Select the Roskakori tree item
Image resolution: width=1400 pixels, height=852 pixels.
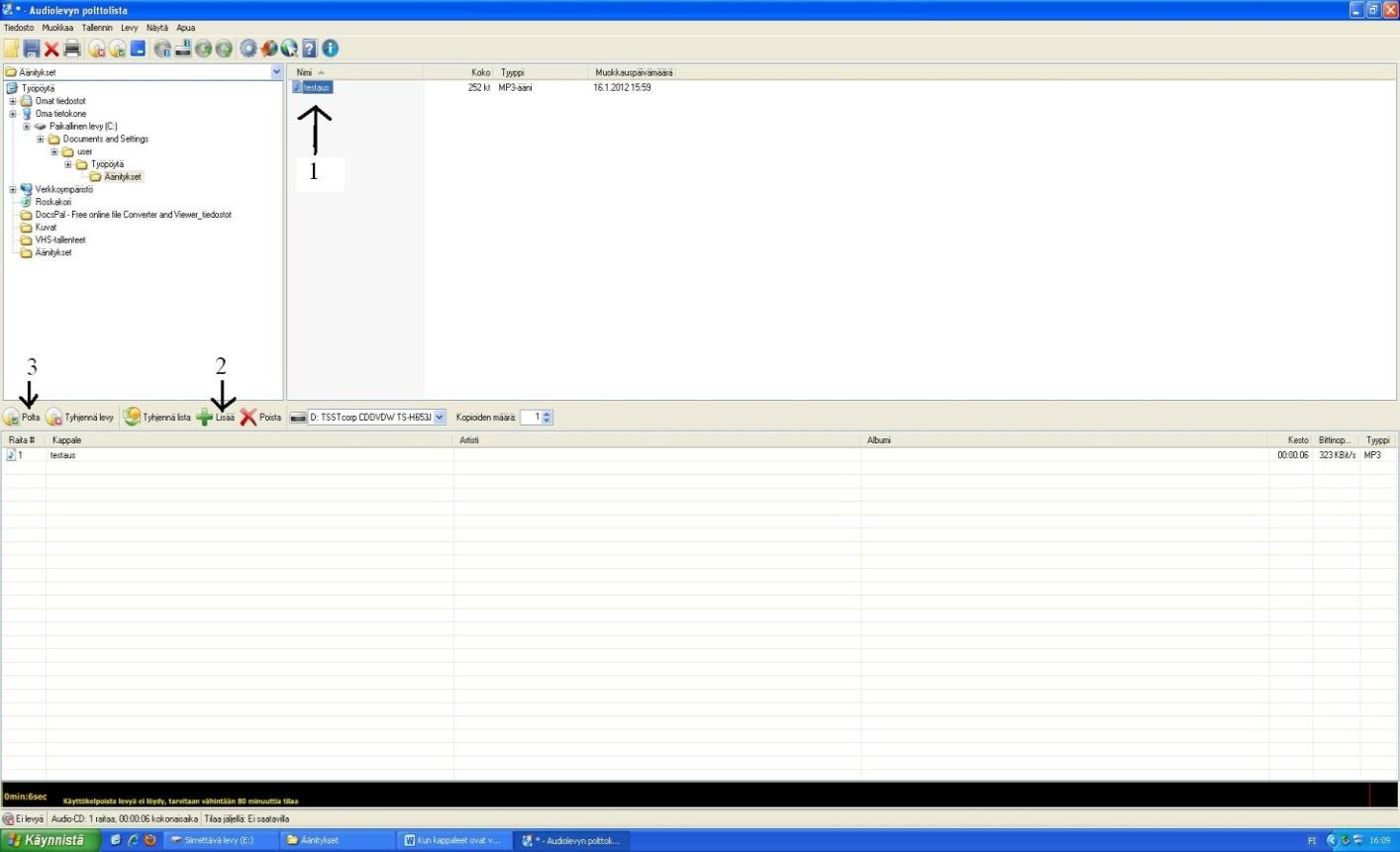click(53, 202)
